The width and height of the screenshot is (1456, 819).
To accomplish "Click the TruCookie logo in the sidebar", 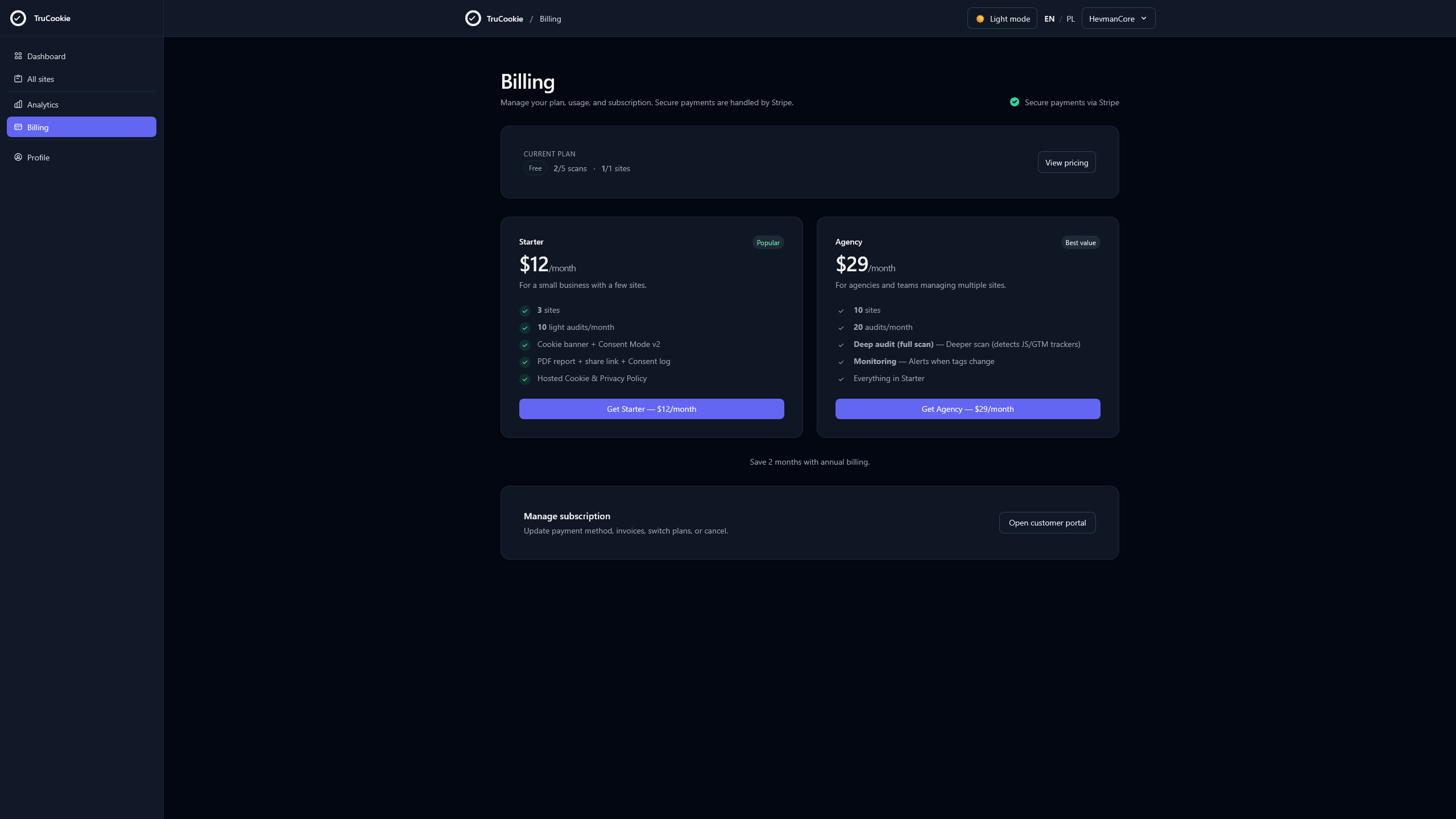I will [x=18, y=18].
